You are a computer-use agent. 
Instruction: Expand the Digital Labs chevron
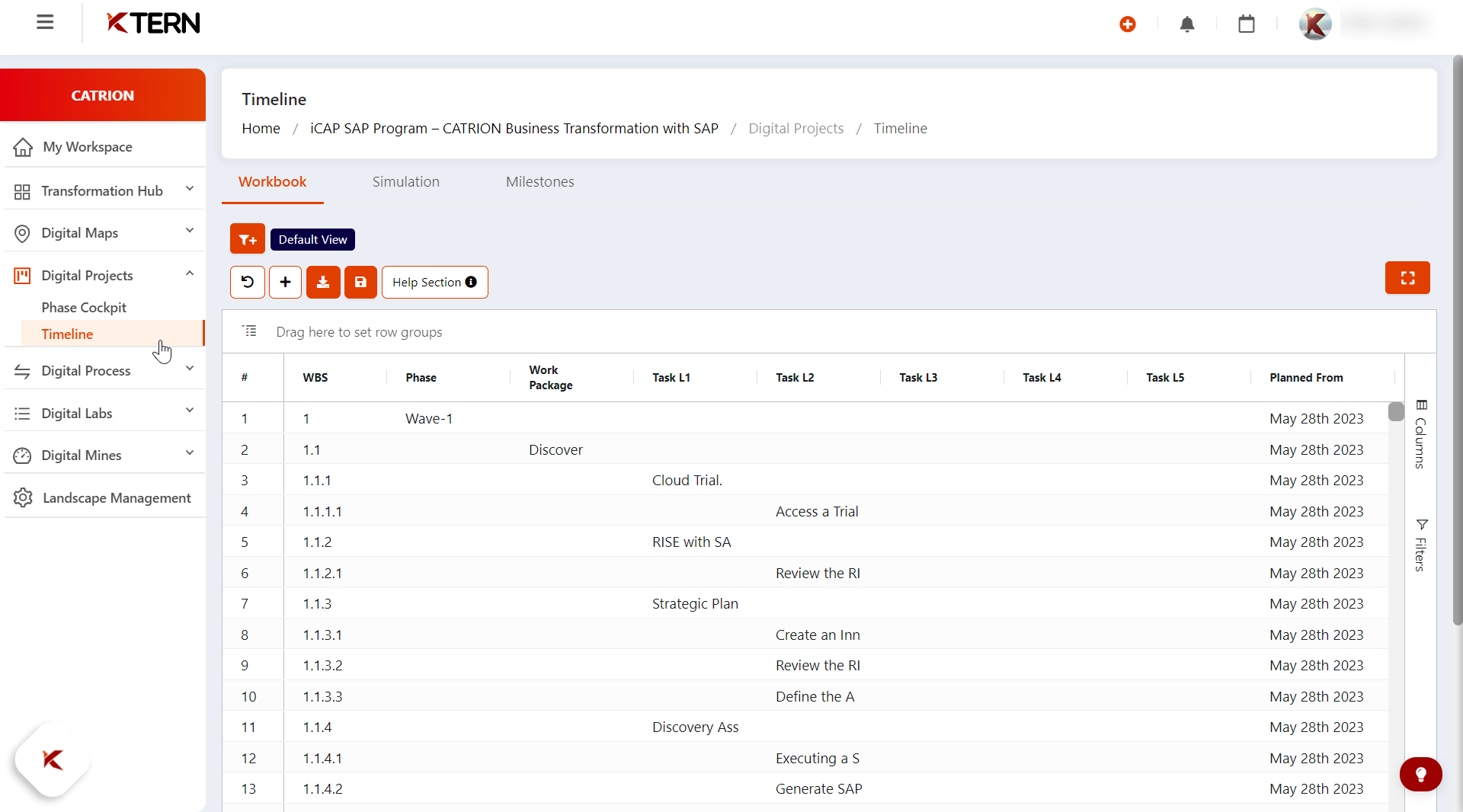tap(190, 411)
